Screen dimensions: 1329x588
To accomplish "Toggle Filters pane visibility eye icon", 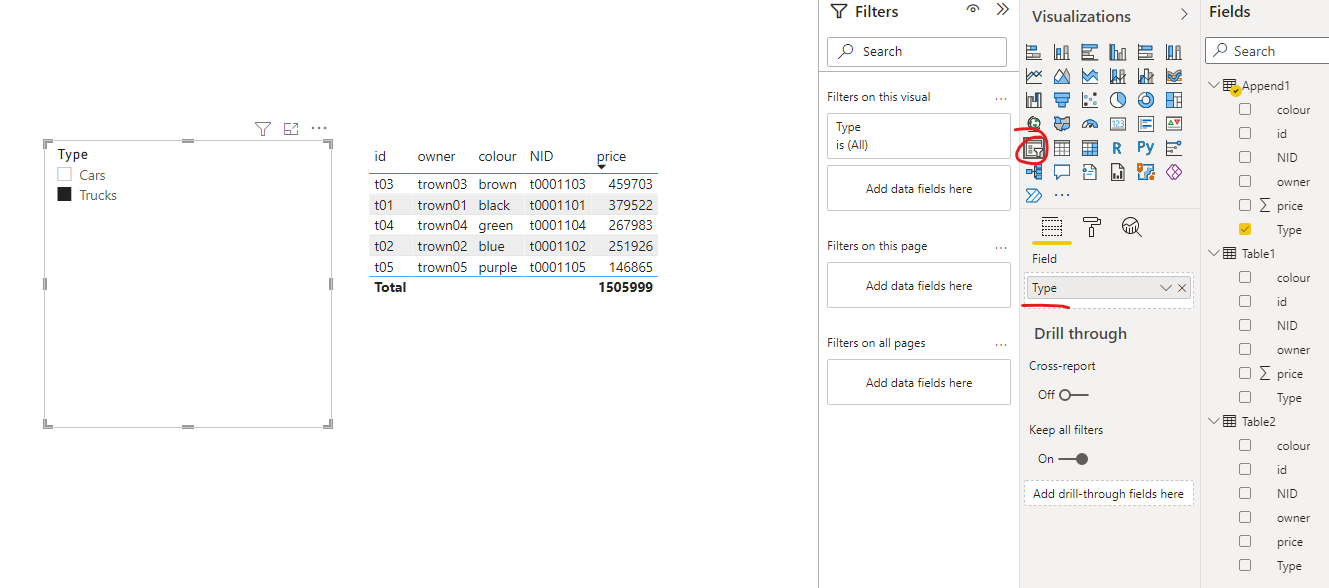I will [x=973, y=9].
